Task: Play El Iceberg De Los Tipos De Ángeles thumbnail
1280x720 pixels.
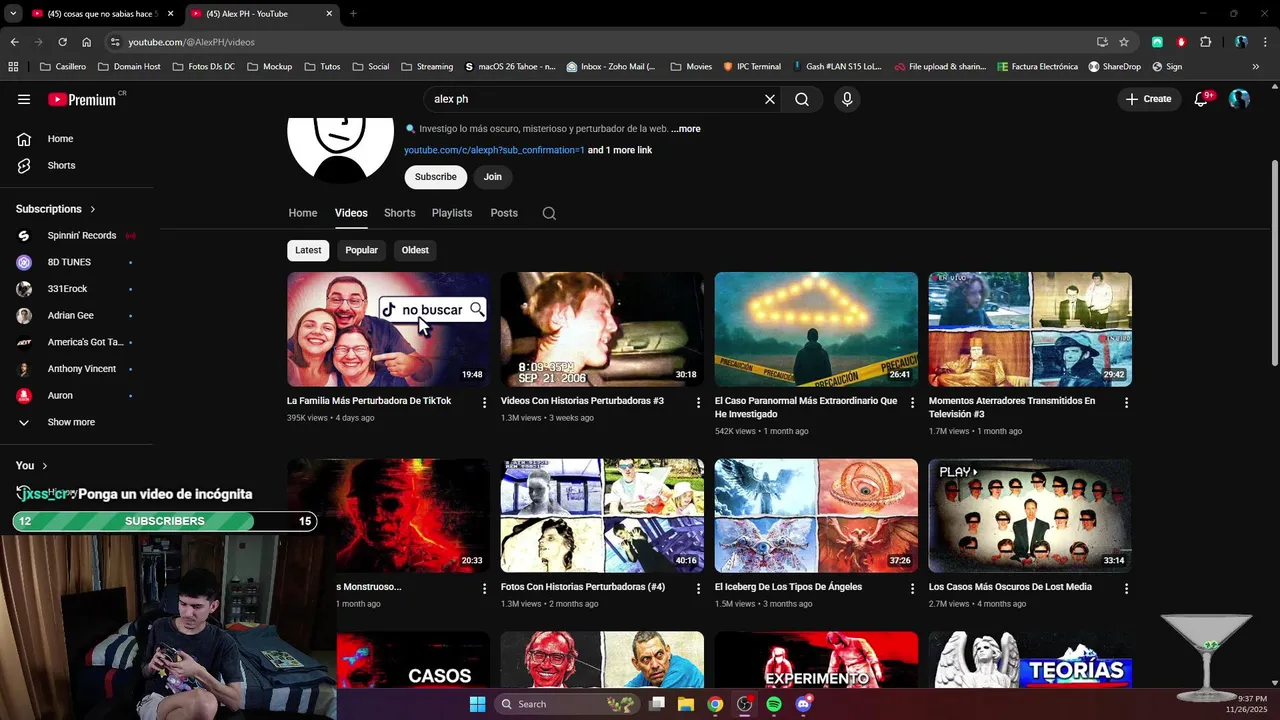Action: [x=816, y=516]
